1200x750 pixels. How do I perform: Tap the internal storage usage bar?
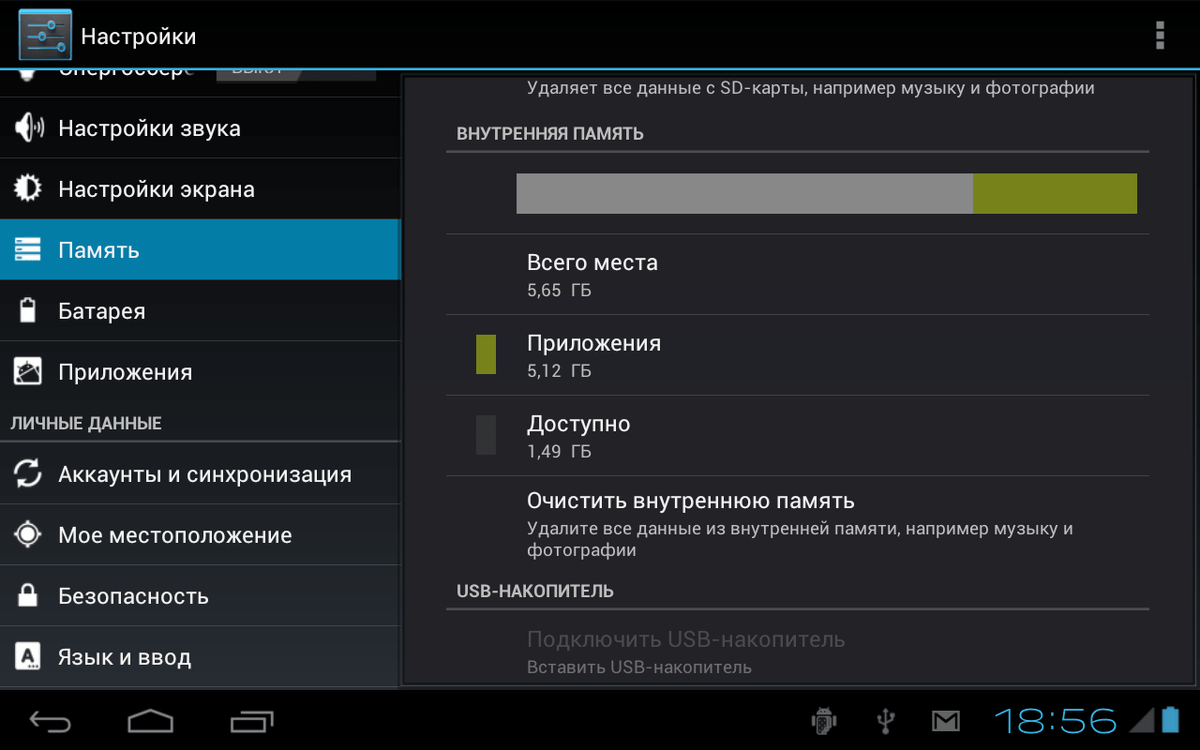click(826, 193)
